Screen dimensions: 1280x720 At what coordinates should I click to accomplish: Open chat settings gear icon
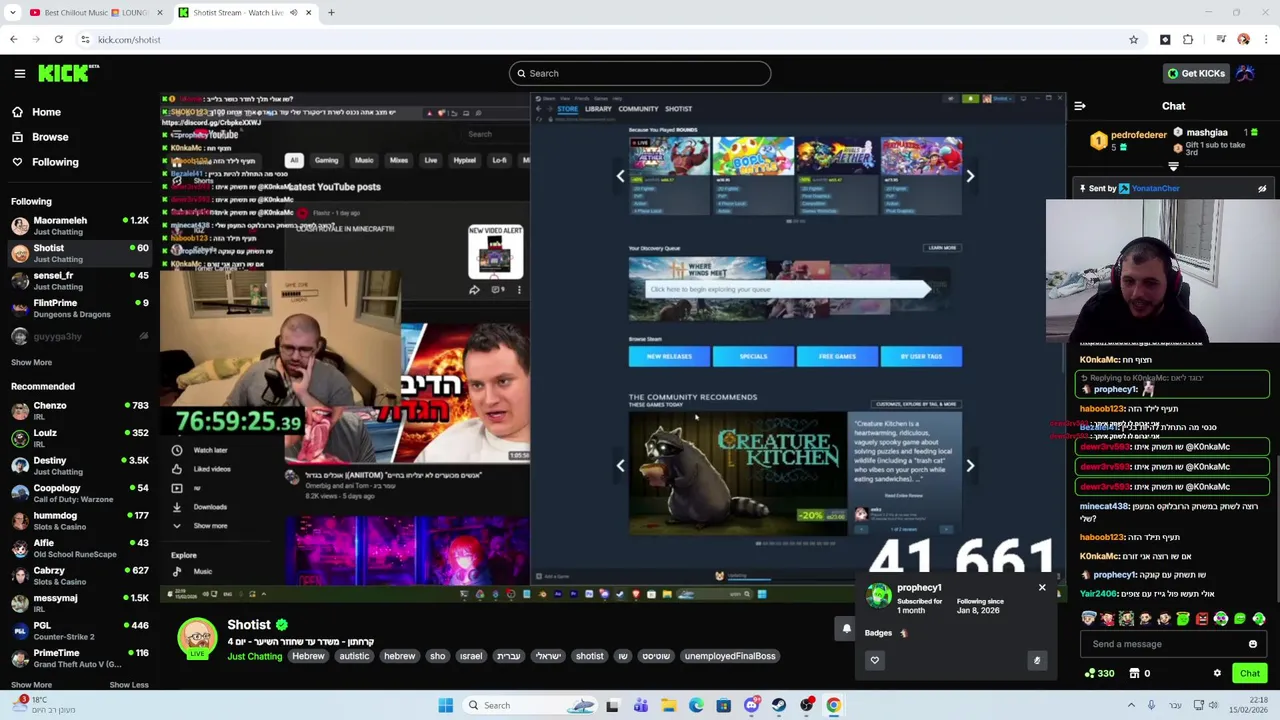(x=1217, y=674)
